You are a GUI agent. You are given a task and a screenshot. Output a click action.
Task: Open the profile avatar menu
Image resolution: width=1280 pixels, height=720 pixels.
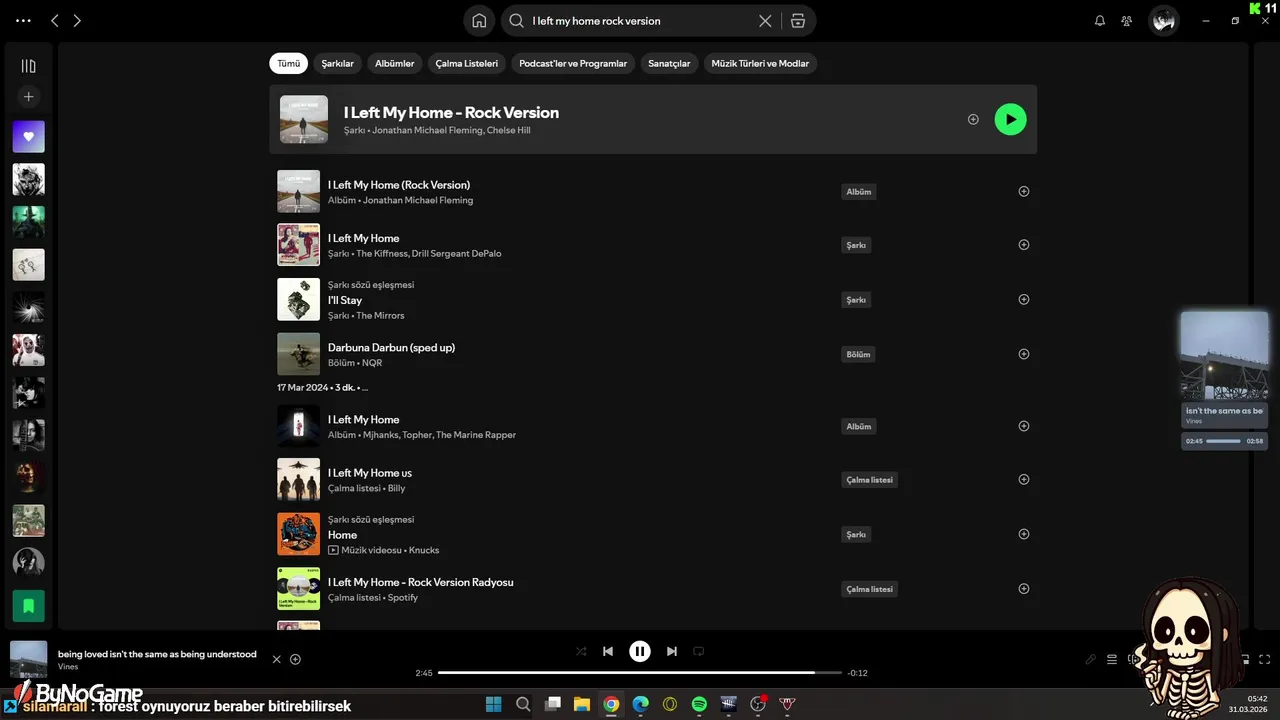pyautogui.click(x=1163, y=20)
